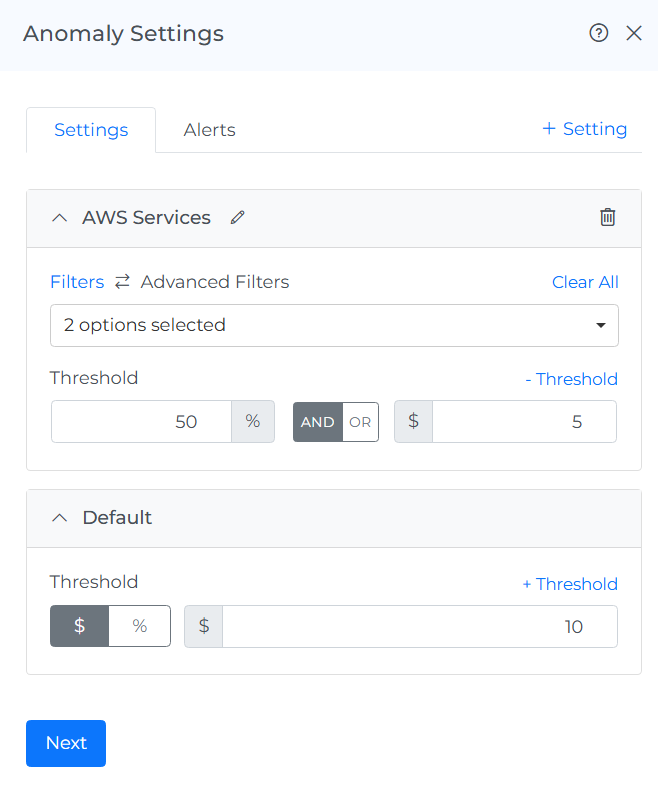Select the OR threshold operator

click(x=360, y=422)
